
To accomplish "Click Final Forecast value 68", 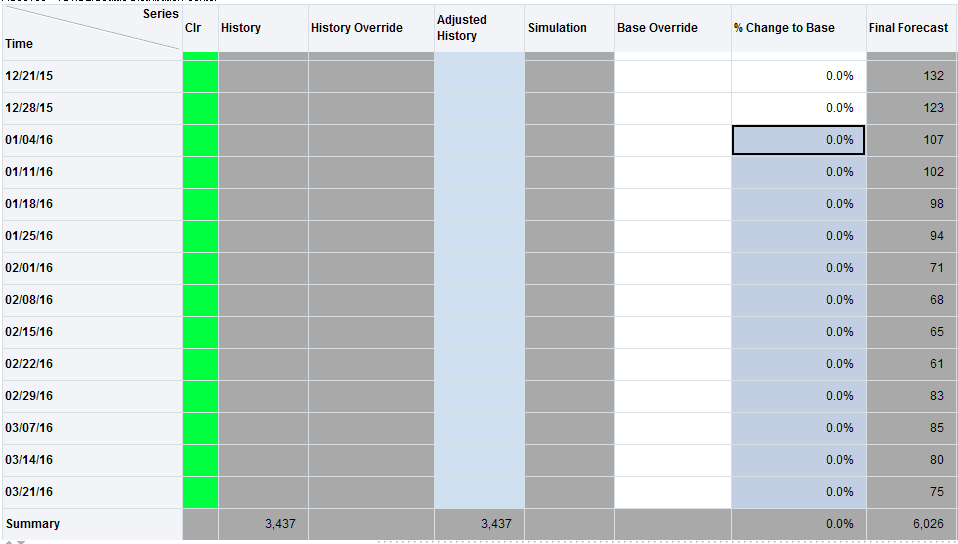I will click(912, 300).
